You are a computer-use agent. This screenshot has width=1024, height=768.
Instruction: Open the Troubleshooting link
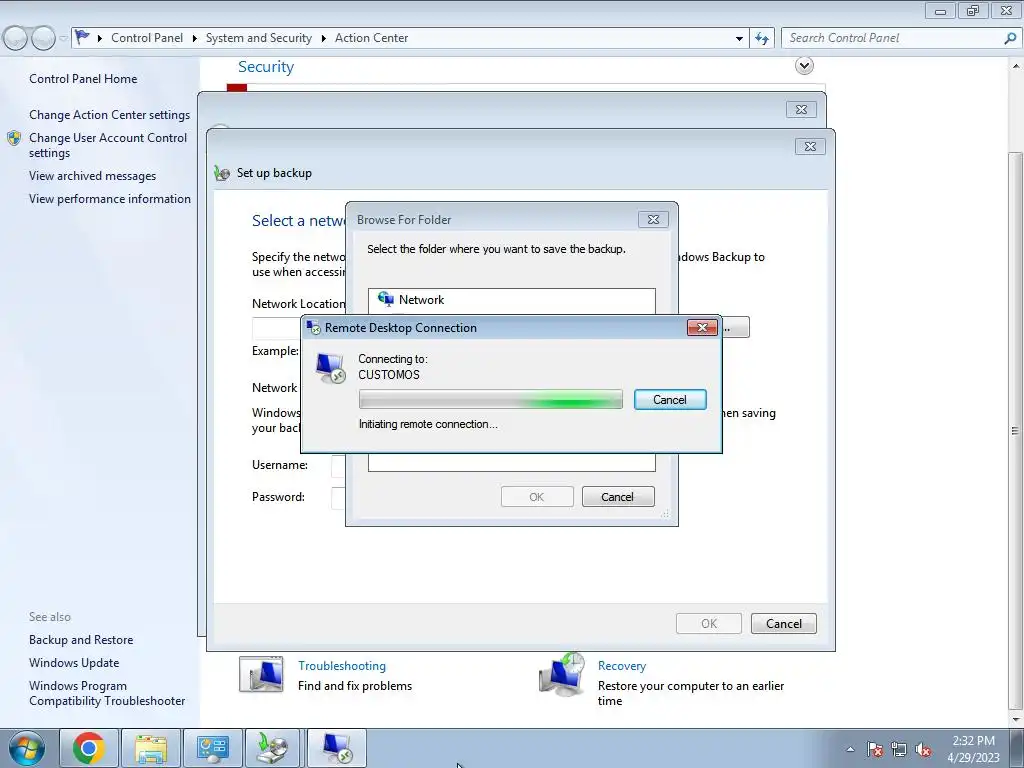pos(342,665)
